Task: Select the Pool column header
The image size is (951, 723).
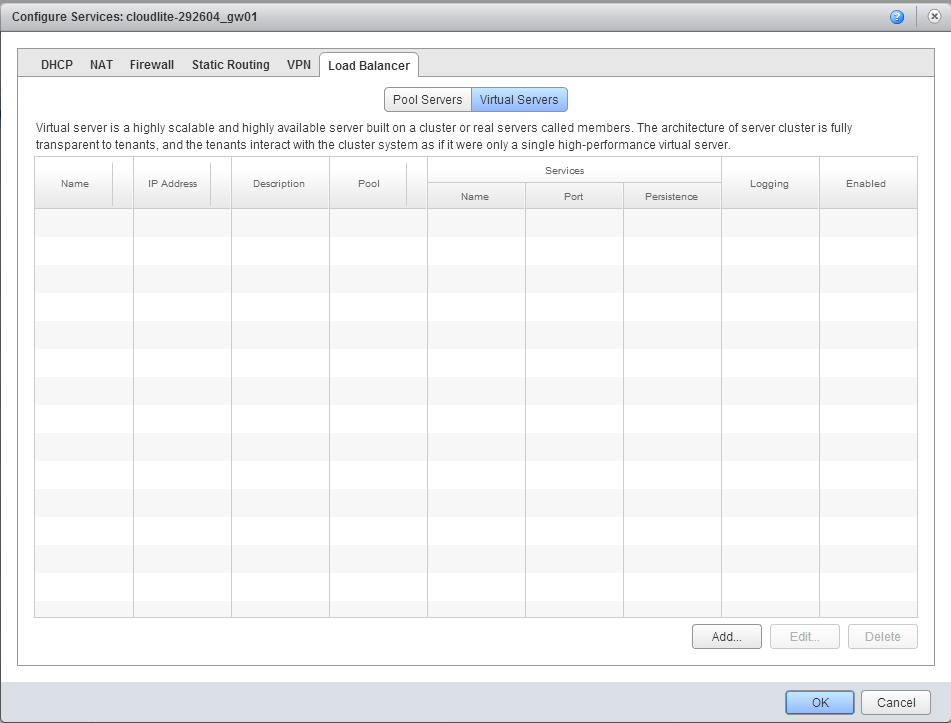Action: (x=368, y=183)
